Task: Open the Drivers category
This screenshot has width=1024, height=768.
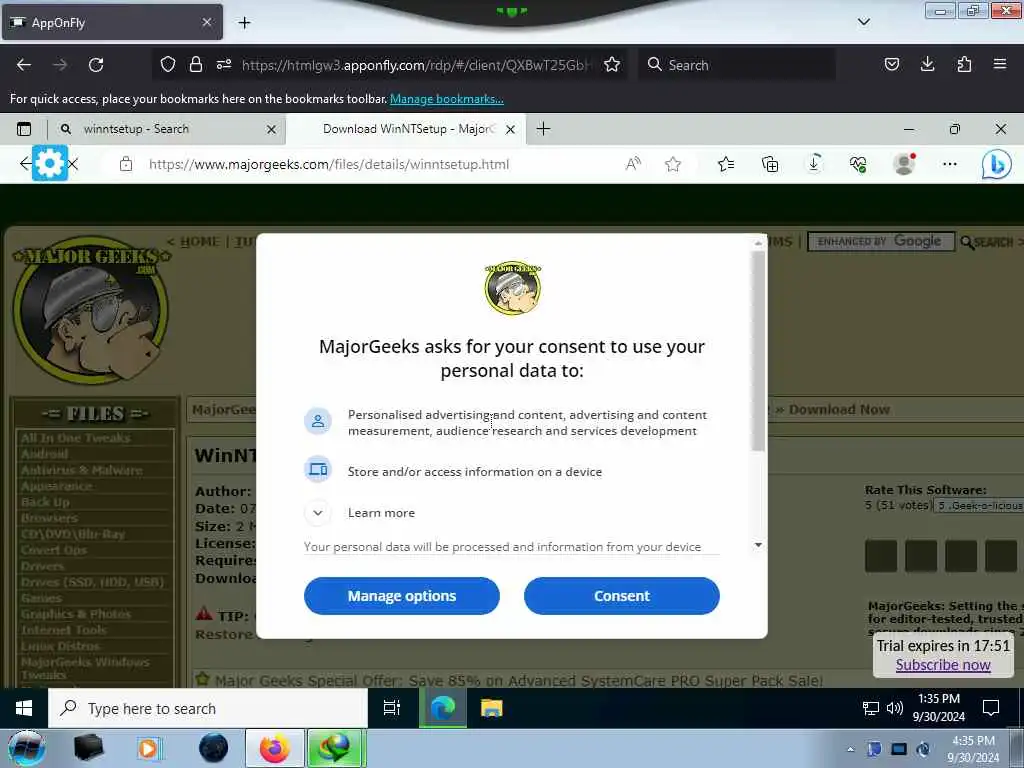Action: pos(42,566)
